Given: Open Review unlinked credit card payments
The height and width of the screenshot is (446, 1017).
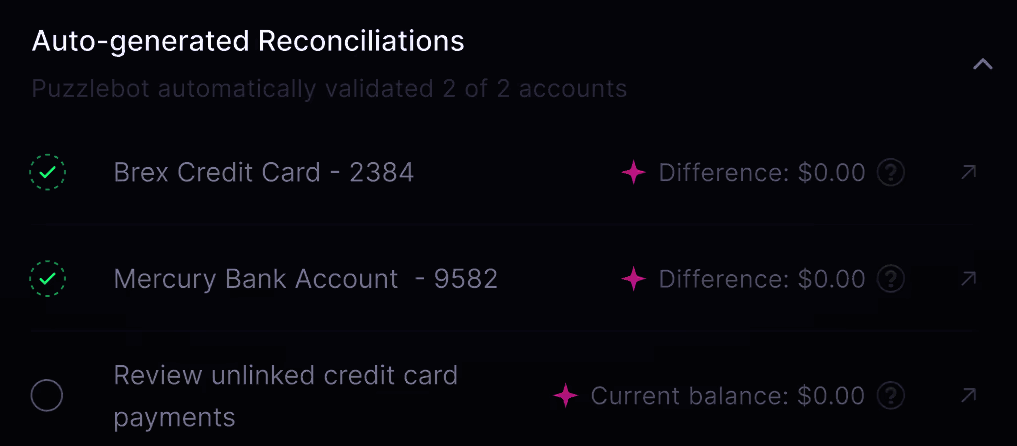Looking at the screenshot, I should pyautogui.click(x=285, y=396).
